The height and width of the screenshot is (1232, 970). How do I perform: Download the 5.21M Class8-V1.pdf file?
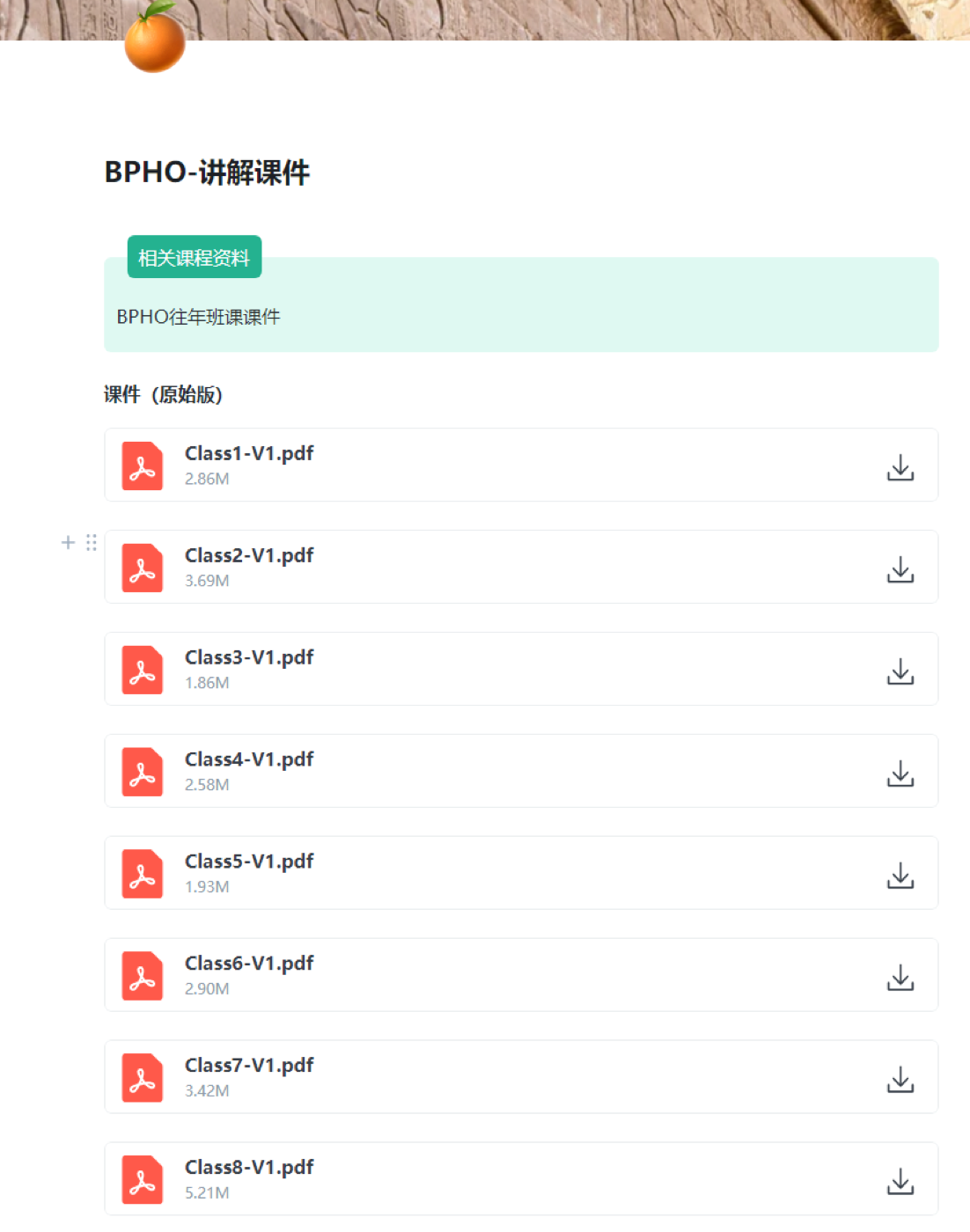(x=900, y=1182)
